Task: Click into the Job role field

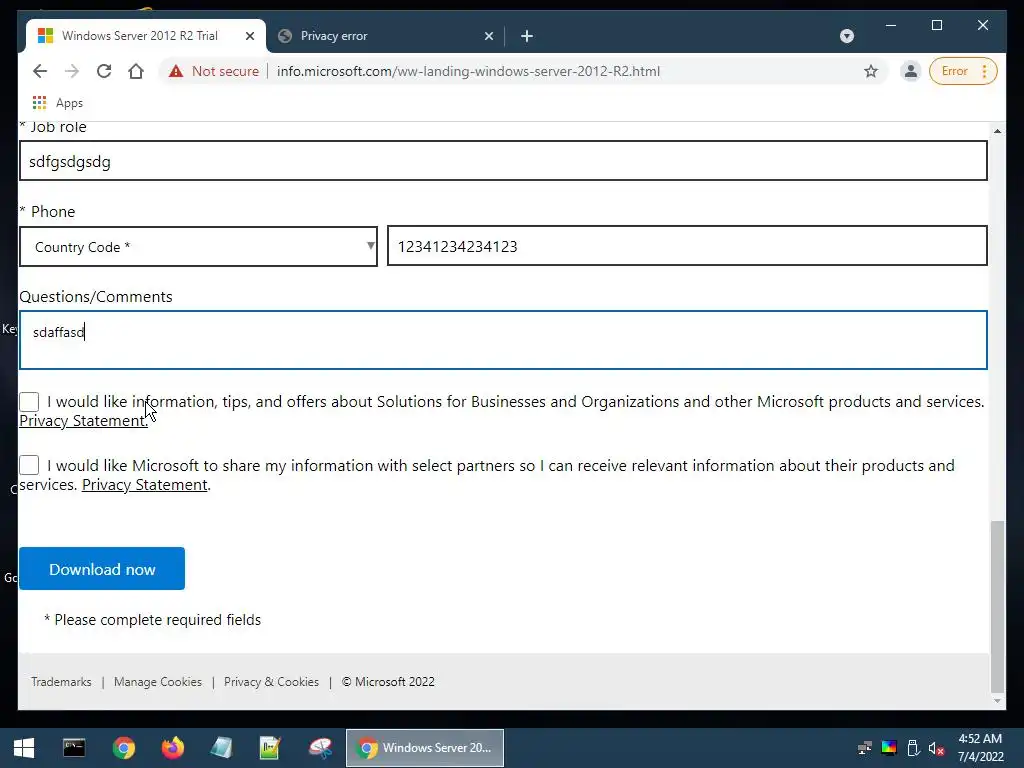Action: pyautogui.click(x=503, y=161)
